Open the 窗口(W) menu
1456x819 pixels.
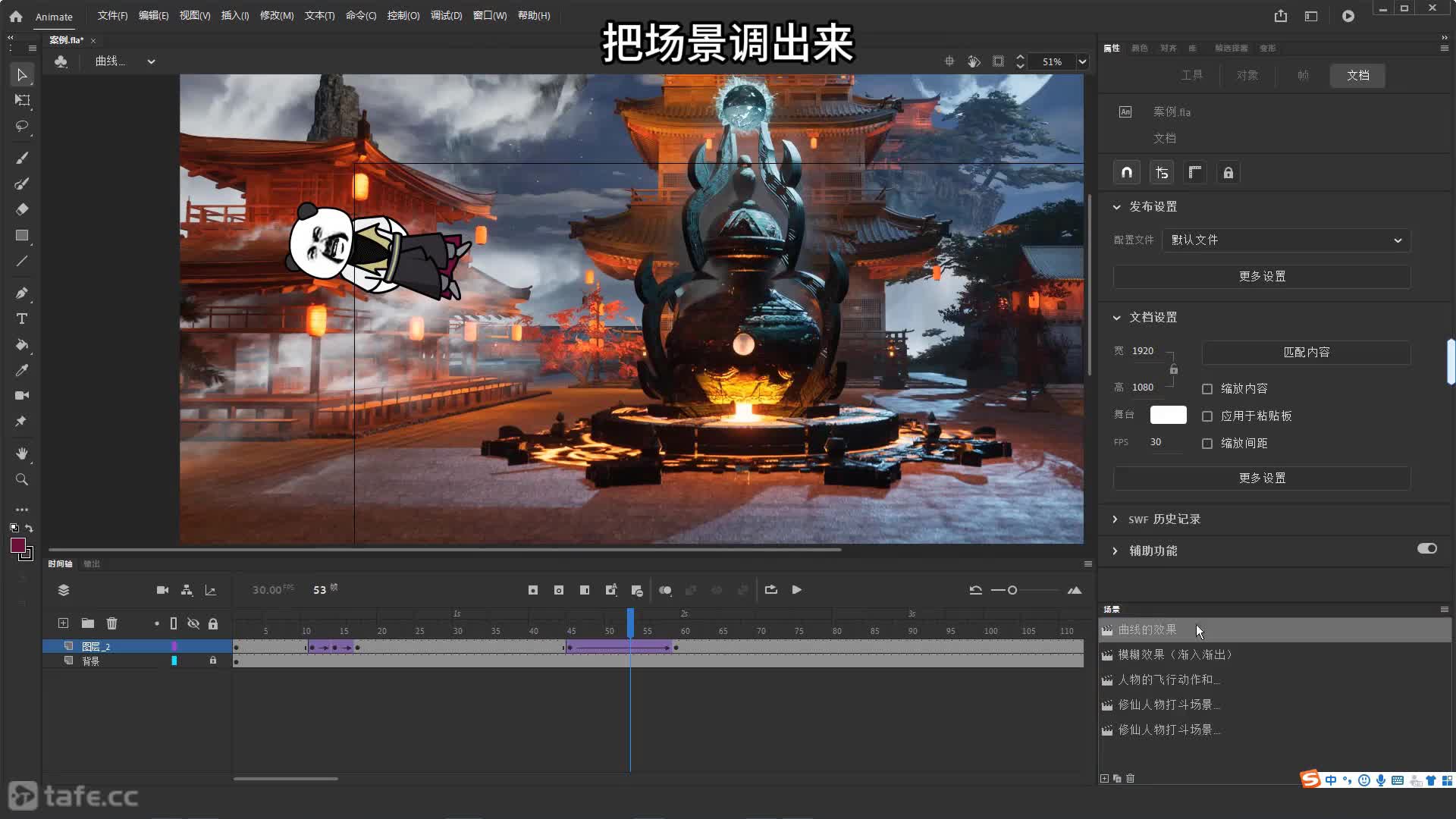(x=490, y=16)
